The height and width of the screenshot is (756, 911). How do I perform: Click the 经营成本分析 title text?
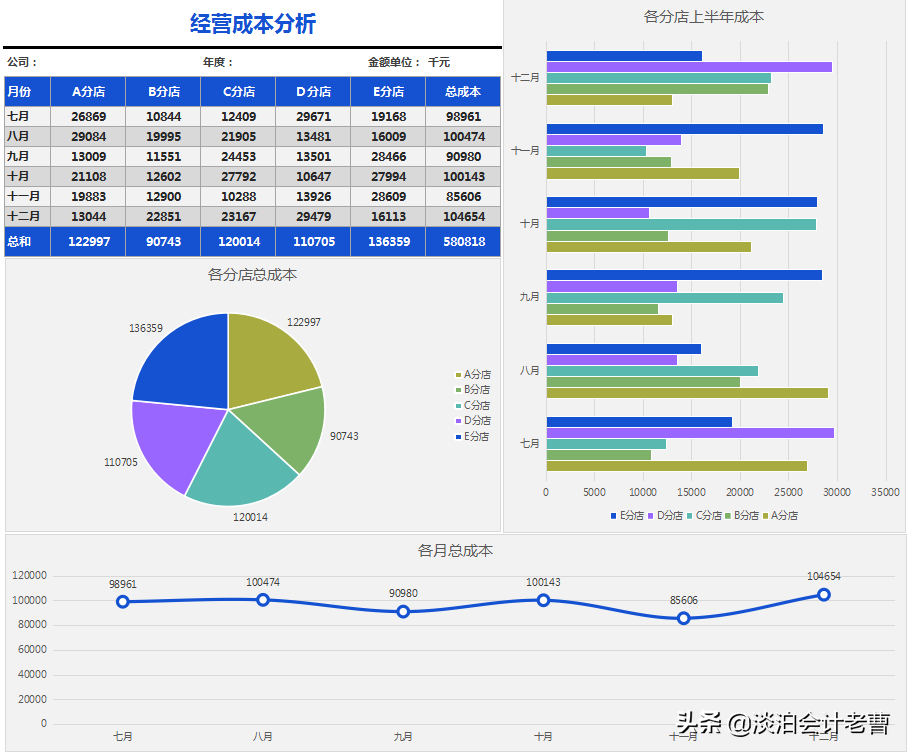253,23
